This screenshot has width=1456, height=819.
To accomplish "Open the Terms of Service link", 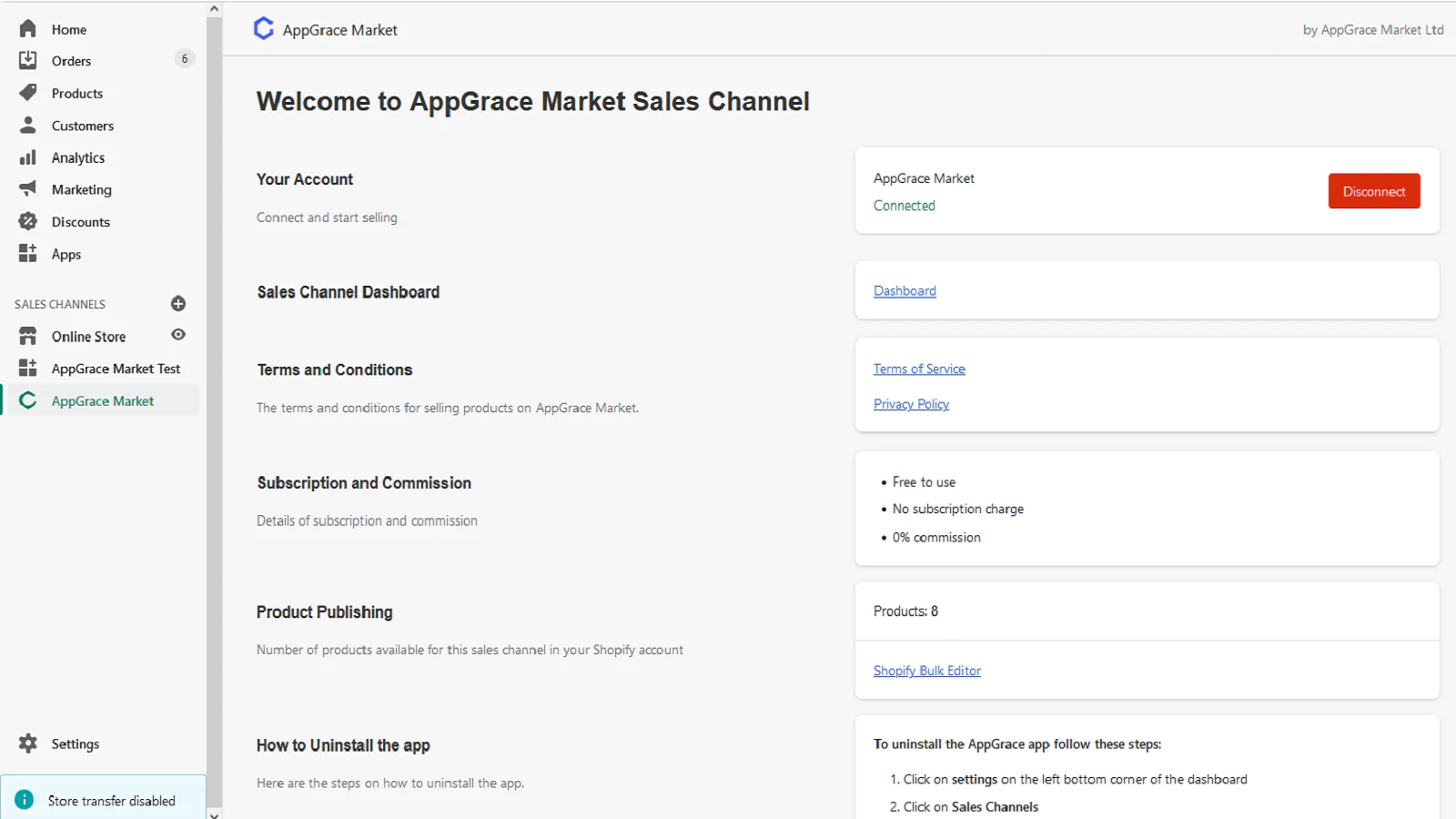I will coord(919,369).
